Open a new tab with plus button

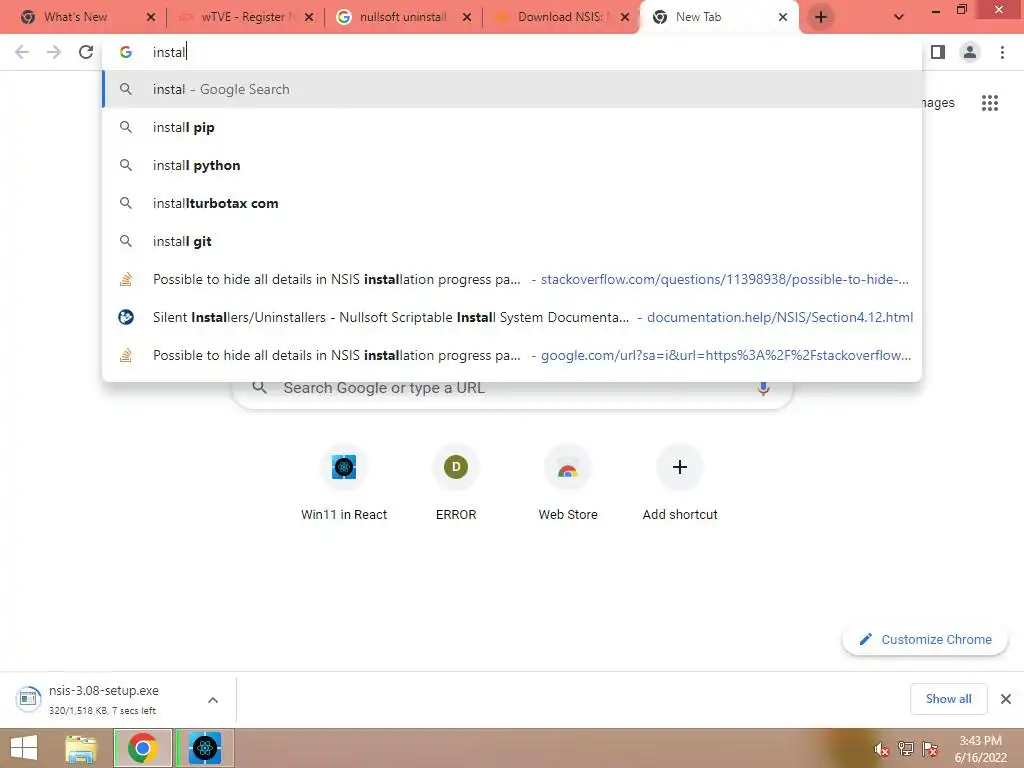click(821, 17)
